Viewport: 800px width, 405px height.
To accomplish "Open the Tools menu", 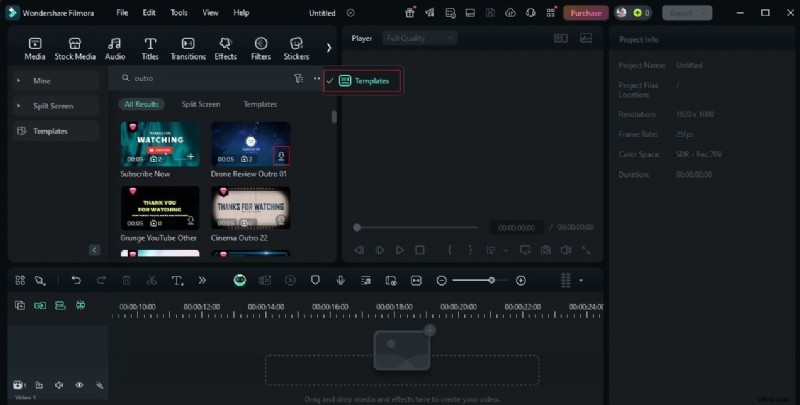I will tap(178, 13).
